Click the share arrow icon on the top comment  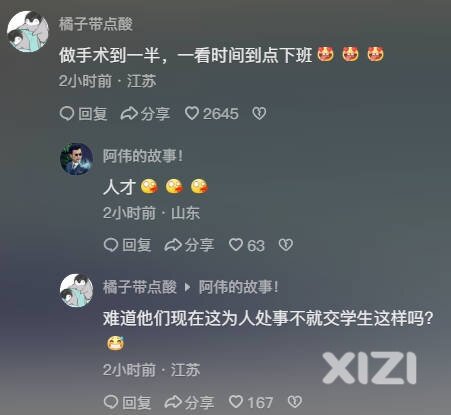tap(129, 113)
